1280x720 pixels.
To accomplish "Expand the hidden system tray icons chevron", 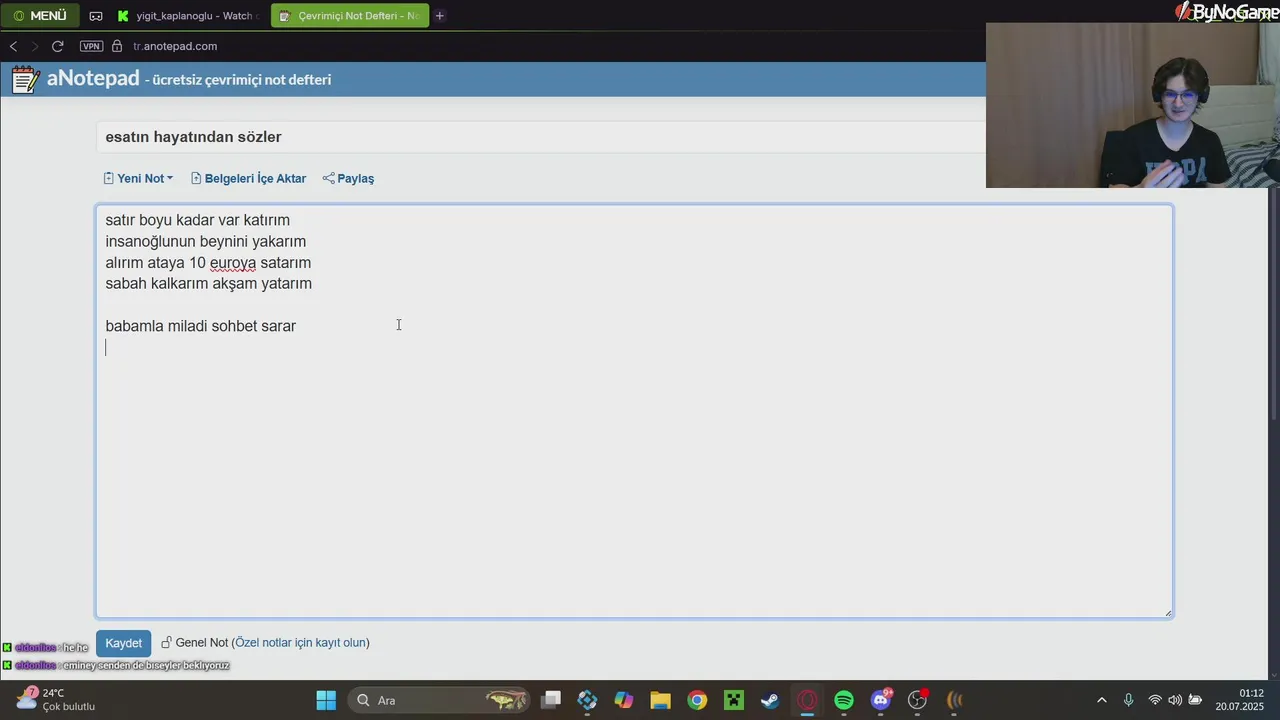I will coord(1102,700).
